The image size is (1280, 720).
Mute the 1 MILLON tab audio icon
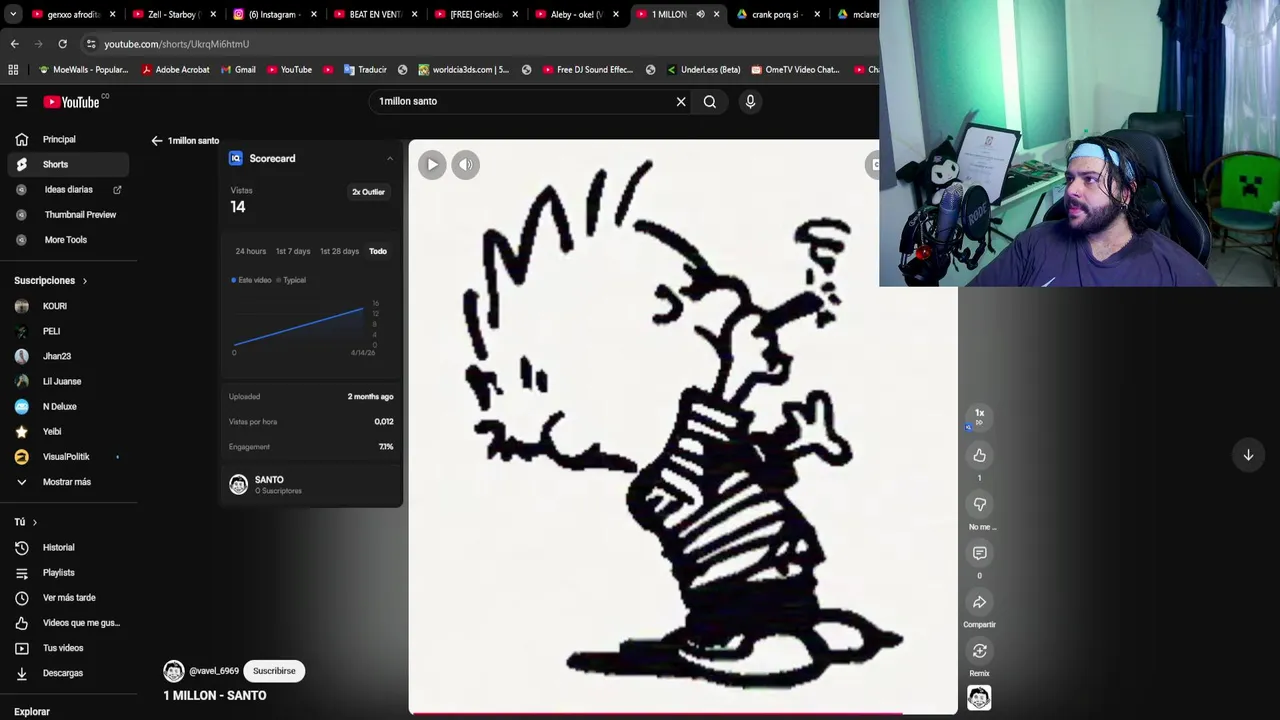click(700, 14)
